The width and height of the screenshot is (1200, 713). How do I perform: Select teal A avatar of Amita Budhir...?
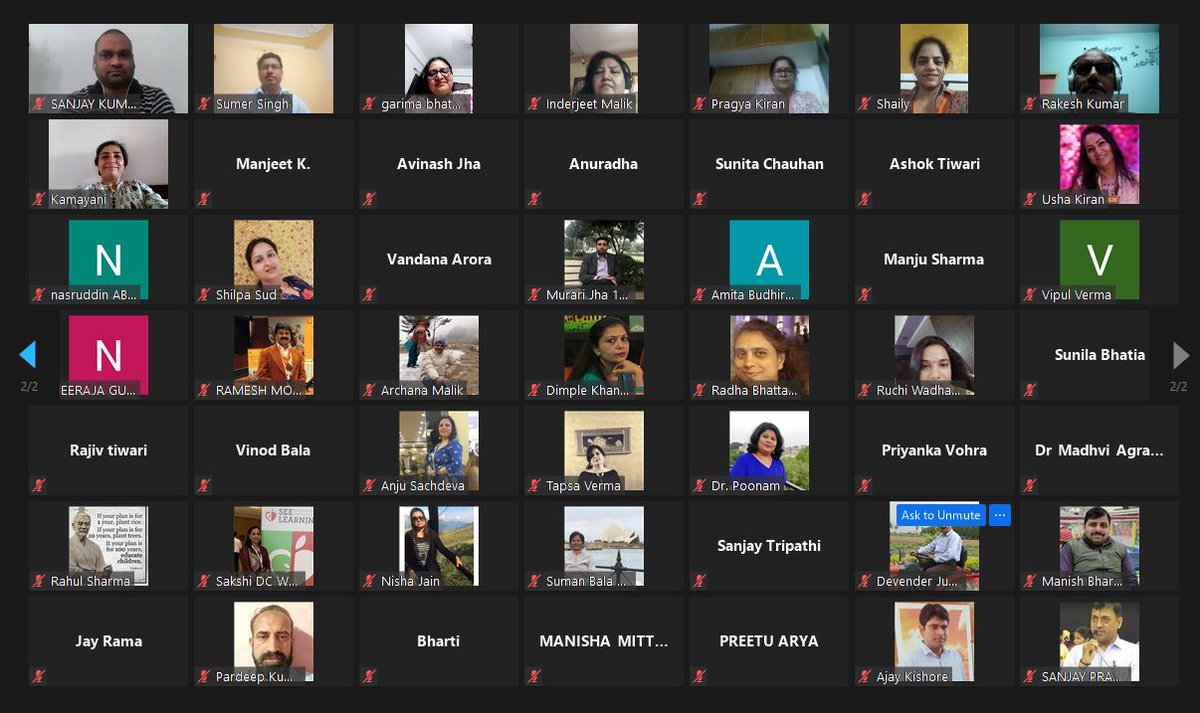pyautogui.click(x=769, y=259)
